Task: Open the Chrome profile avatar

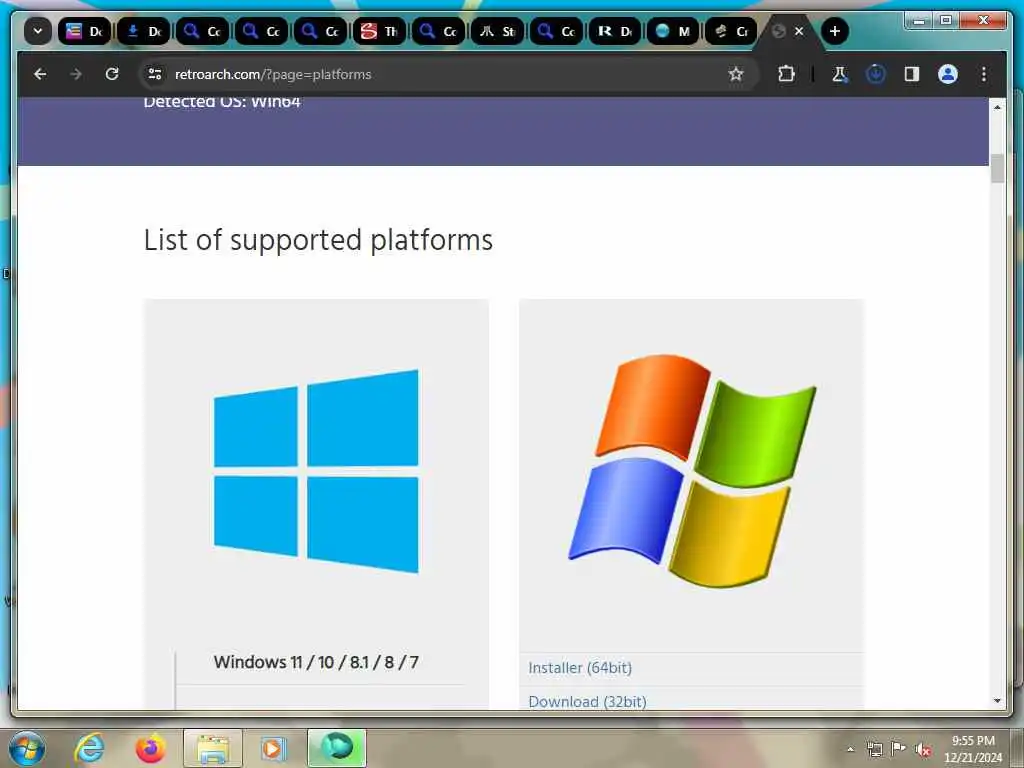Action: click(x=948, y=74)
